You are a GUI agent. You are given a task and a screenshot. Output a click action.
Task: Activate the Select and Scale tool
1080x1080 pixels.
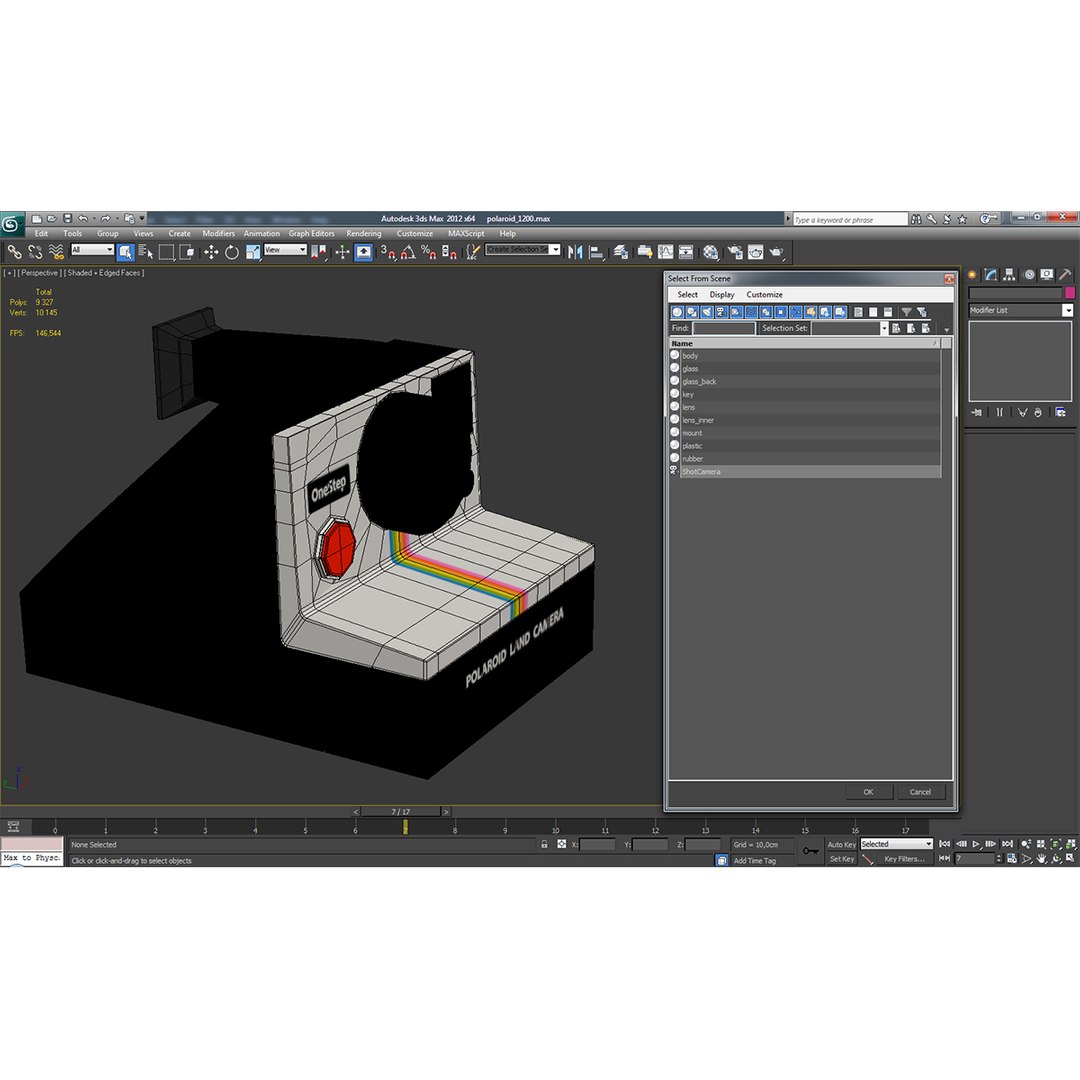[253, 252]
